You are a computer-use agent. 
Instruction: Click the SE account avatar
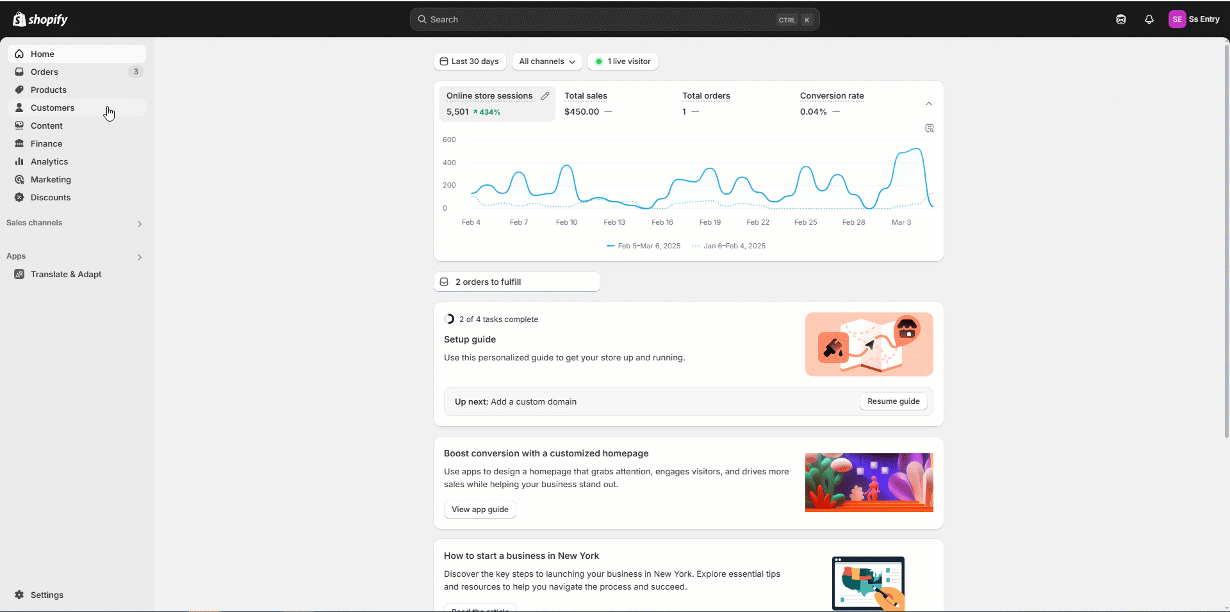pyautogui.click(x=1177, y=19)
